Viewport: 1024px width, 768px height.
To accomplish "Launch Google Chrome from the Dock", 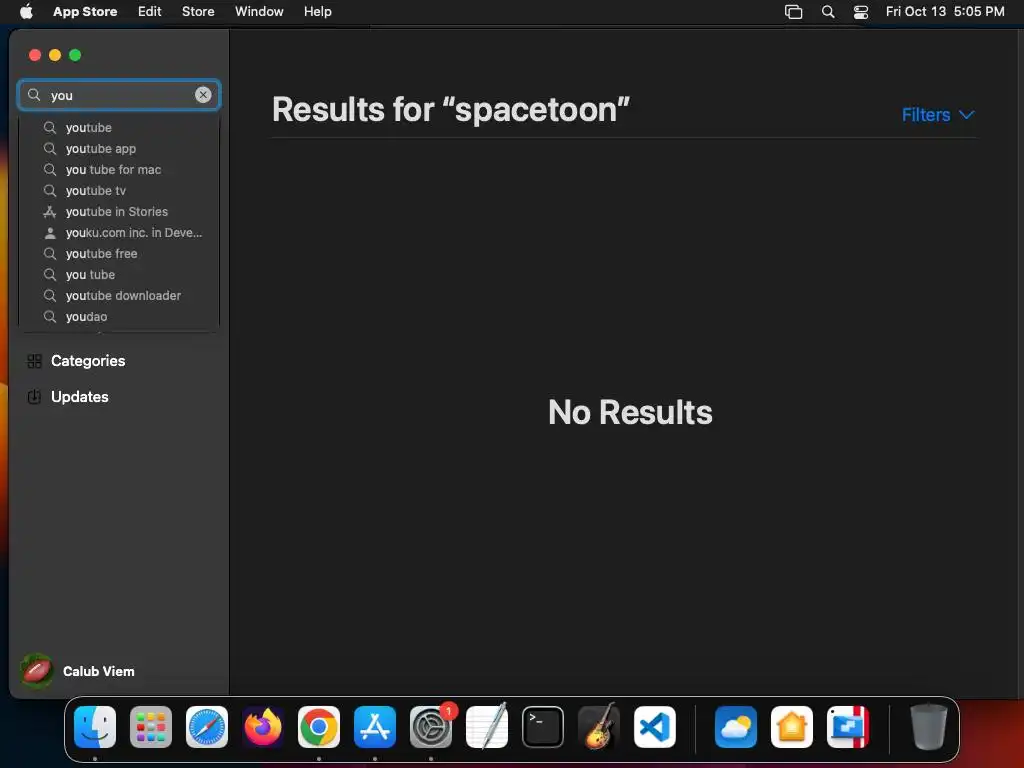I will (319, 727).
